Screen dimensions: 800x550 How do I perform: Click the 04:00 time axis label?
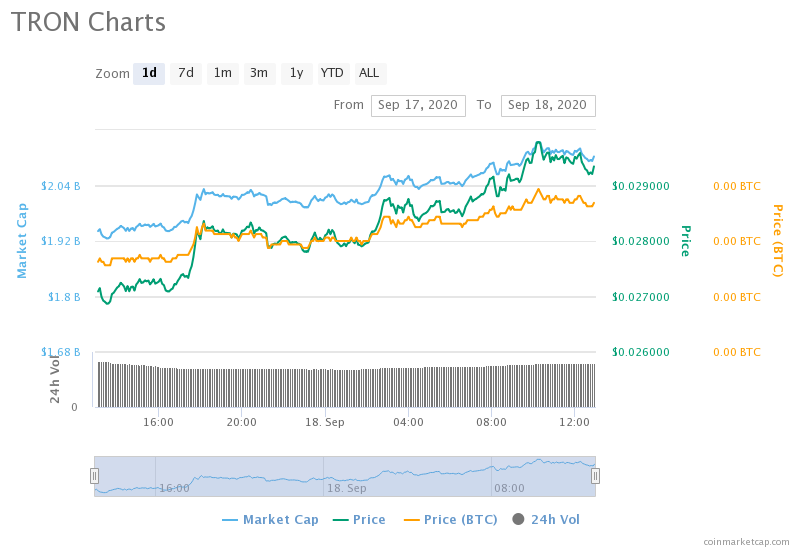click(408, 422)
